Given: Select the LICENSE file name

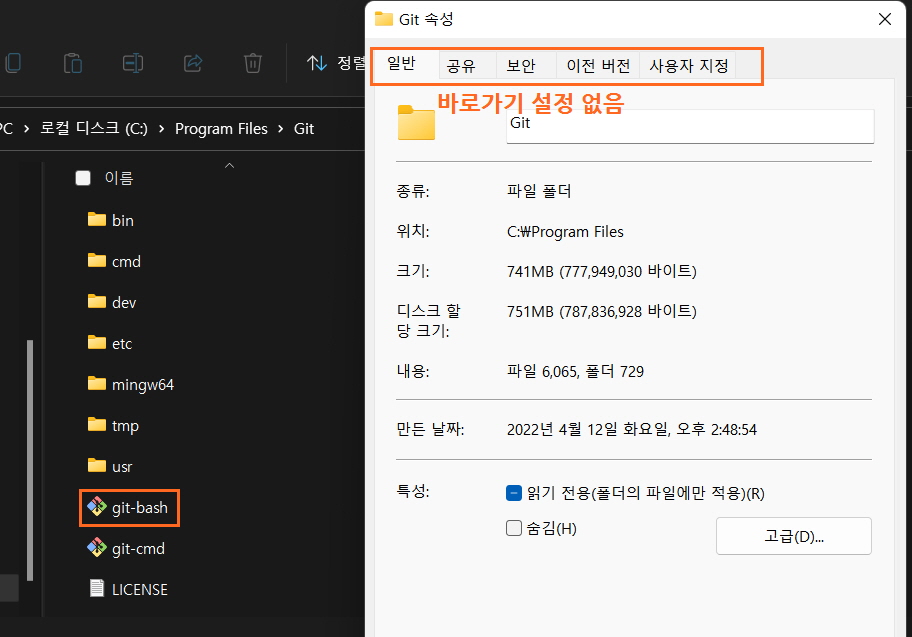Looking at the screenshot, I should (140, 590).
